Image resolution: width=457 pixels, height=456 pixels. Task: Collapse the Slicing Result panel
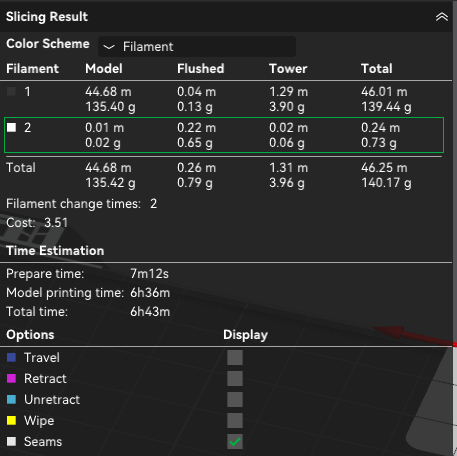[x=442, y=17]
